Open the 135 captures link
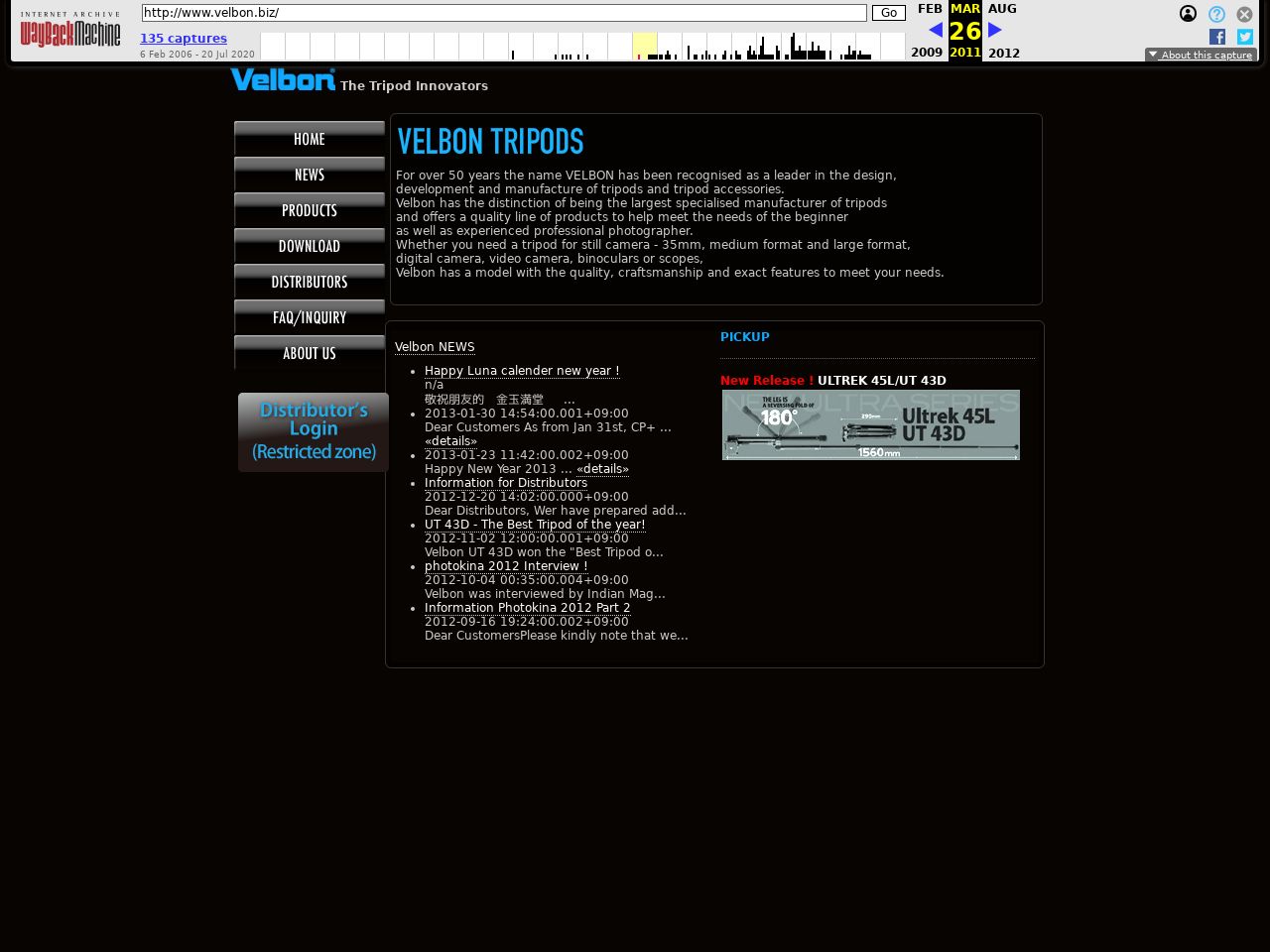The height and width of the screenshot is (952, 1270). point(184,39)
